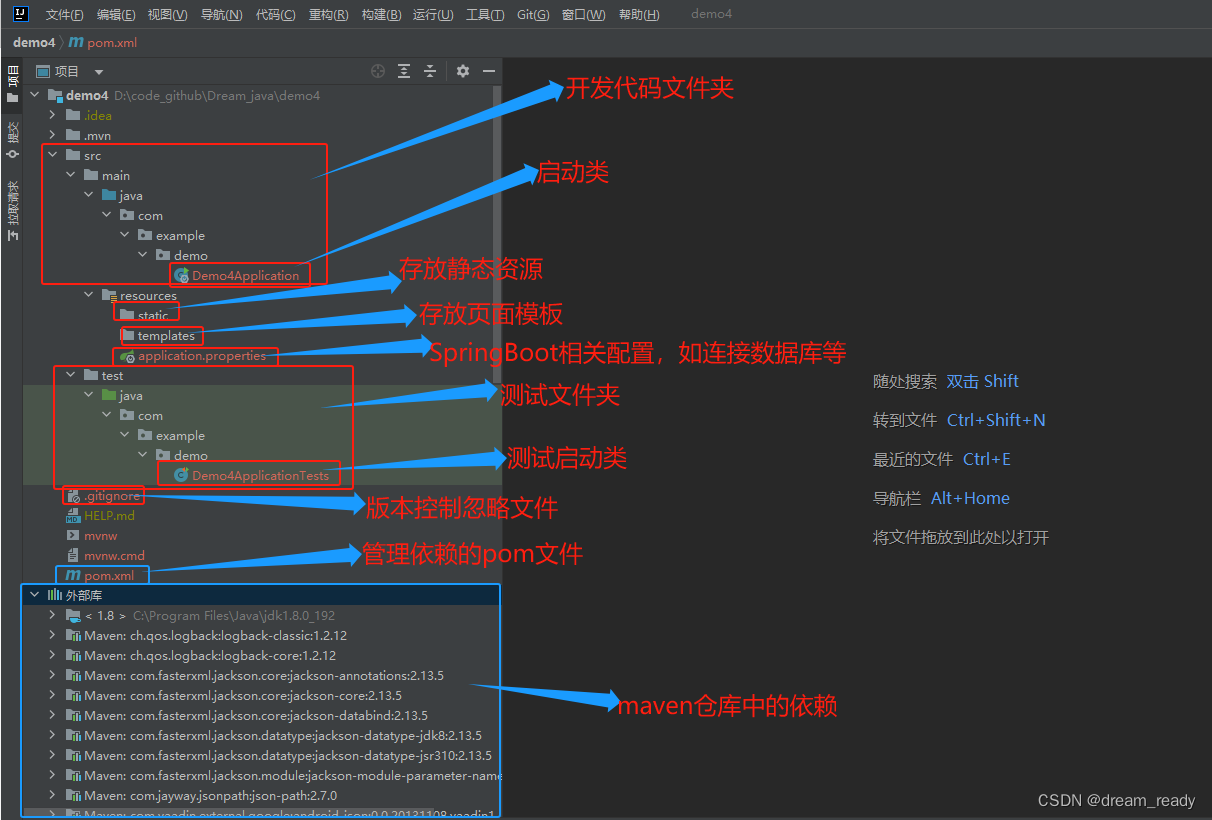The image size is (1212, 820).
Task: Switch to the pom.xml editor tab
Action: tap(103, 43)
